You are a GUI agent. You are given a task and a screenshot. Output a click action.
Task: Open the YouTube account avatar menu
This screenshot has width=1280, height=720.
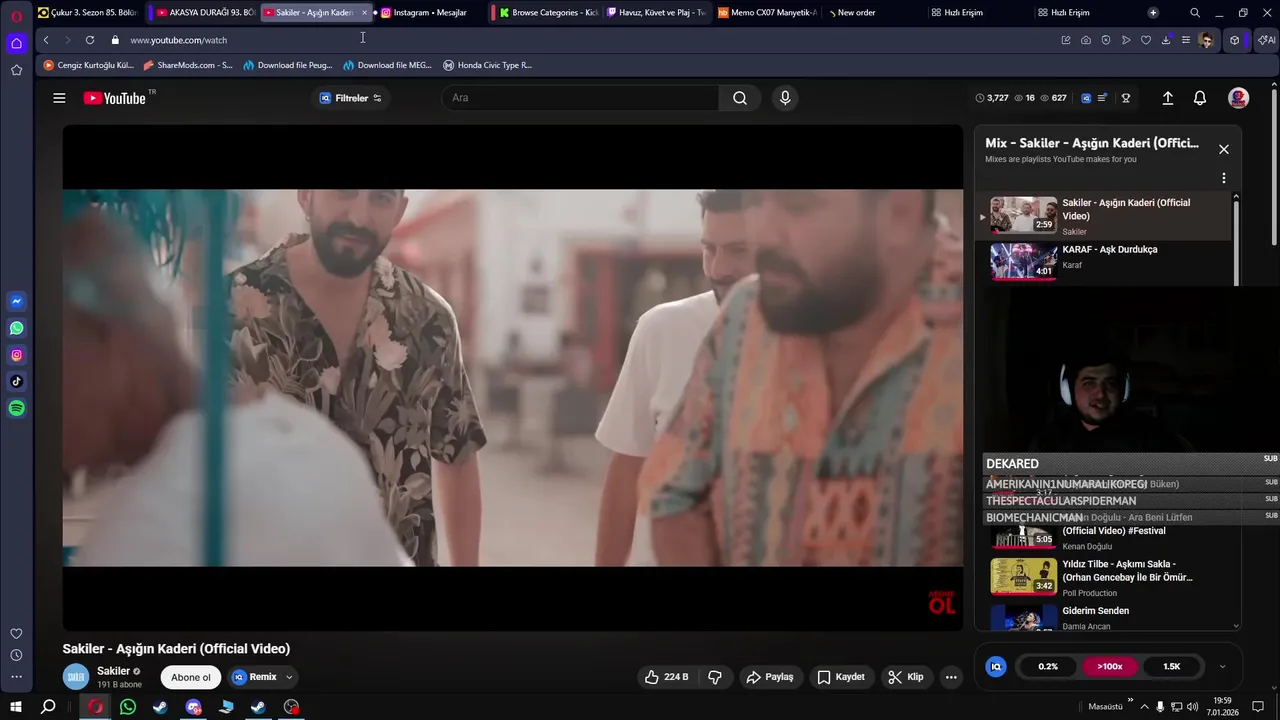(x=1238, y=98)
